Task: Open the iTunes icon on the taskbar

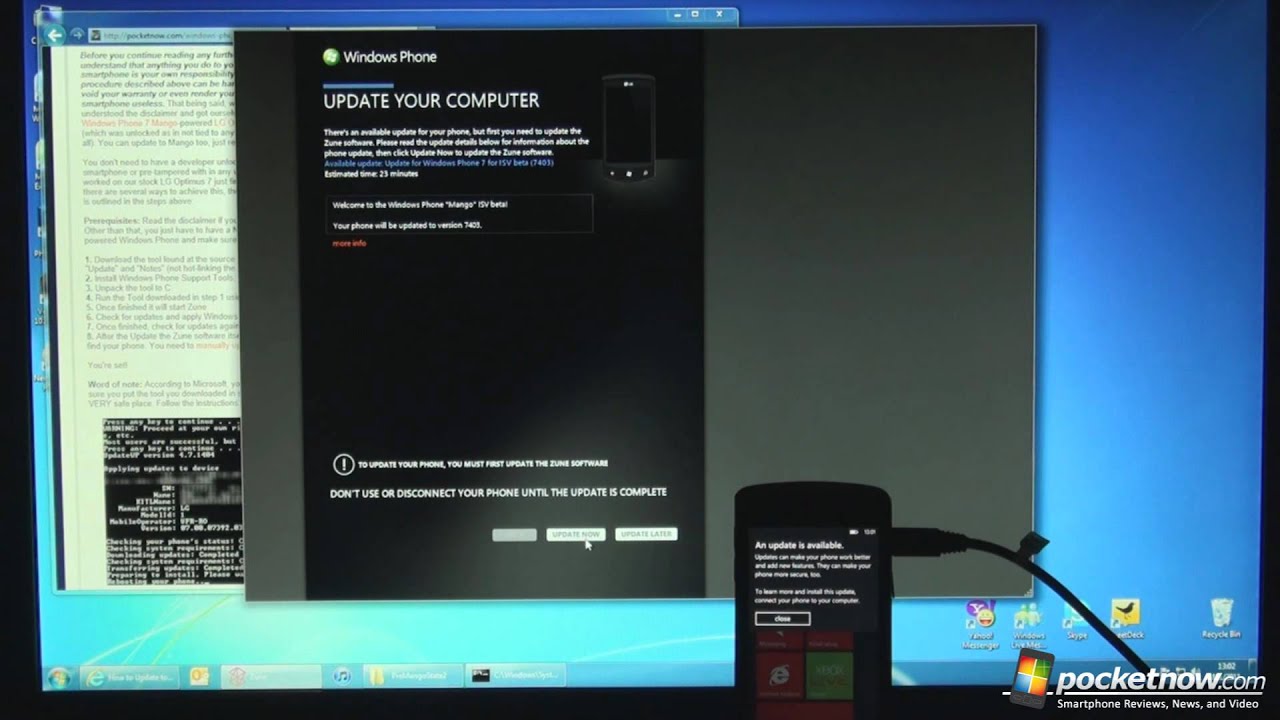Action: [x=342, y=677]
